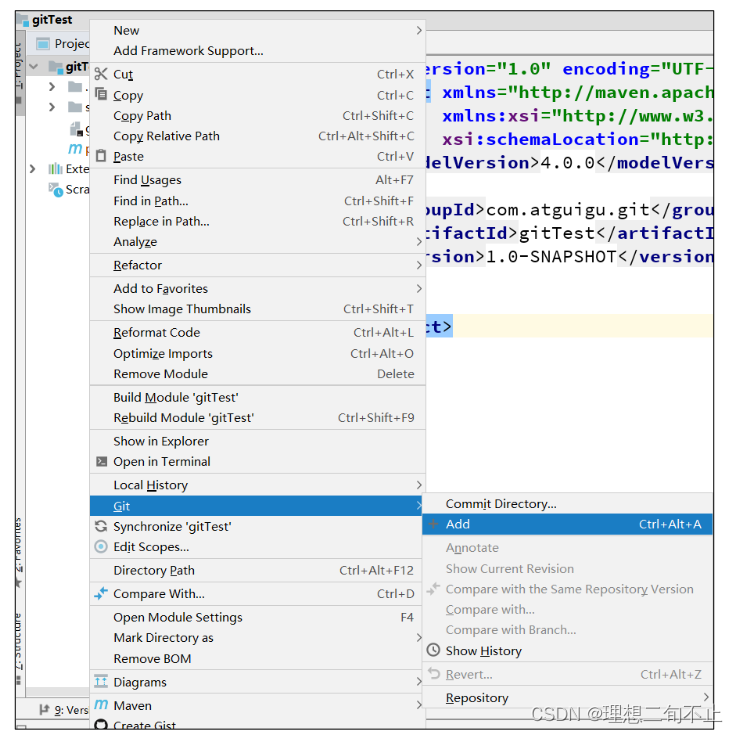Choose Show Image Thumbnails menu item

[x=257, y=309]
